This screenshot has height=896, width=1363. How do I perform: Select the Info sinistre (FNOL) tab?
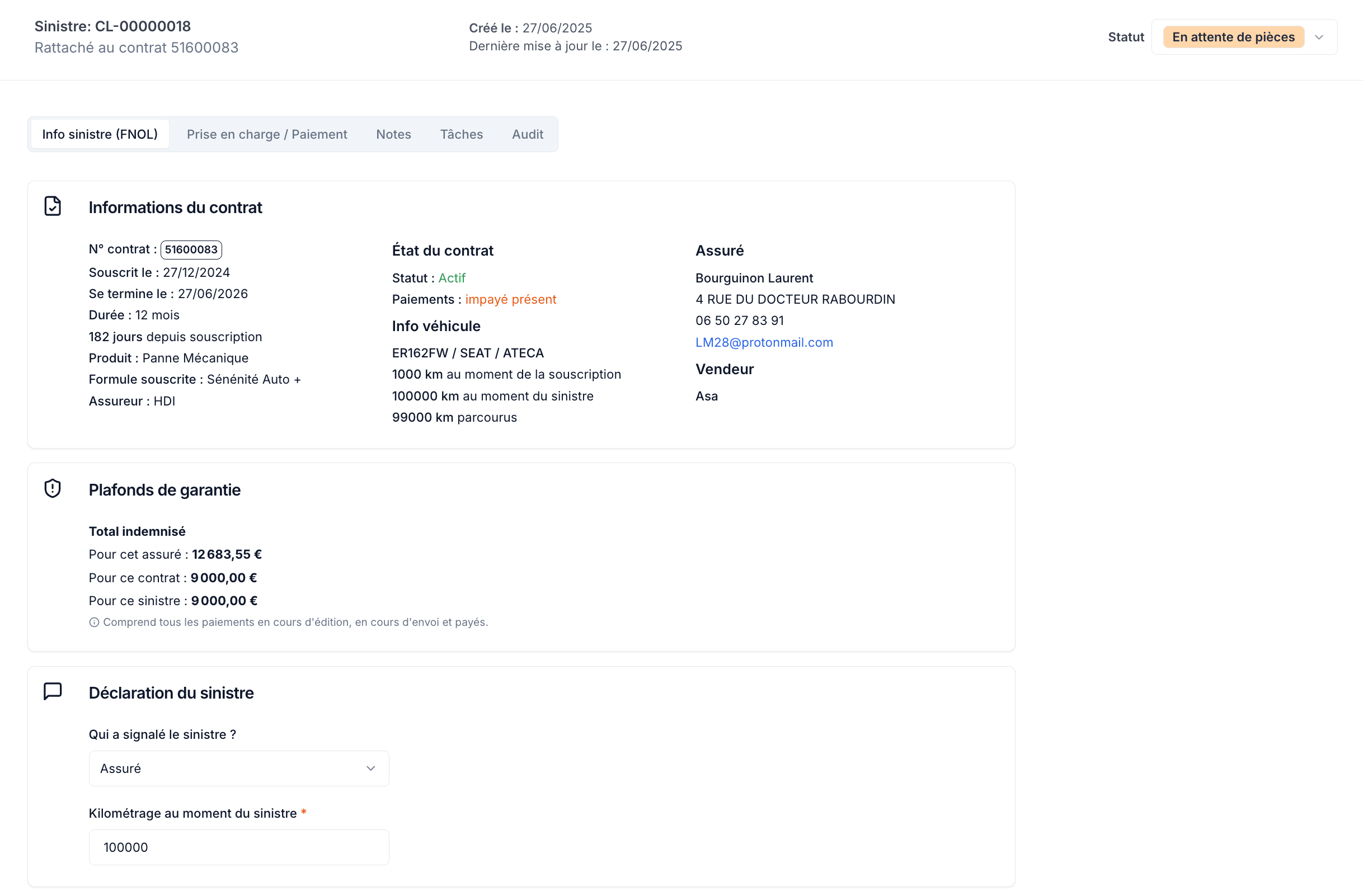tap(100, 134)
